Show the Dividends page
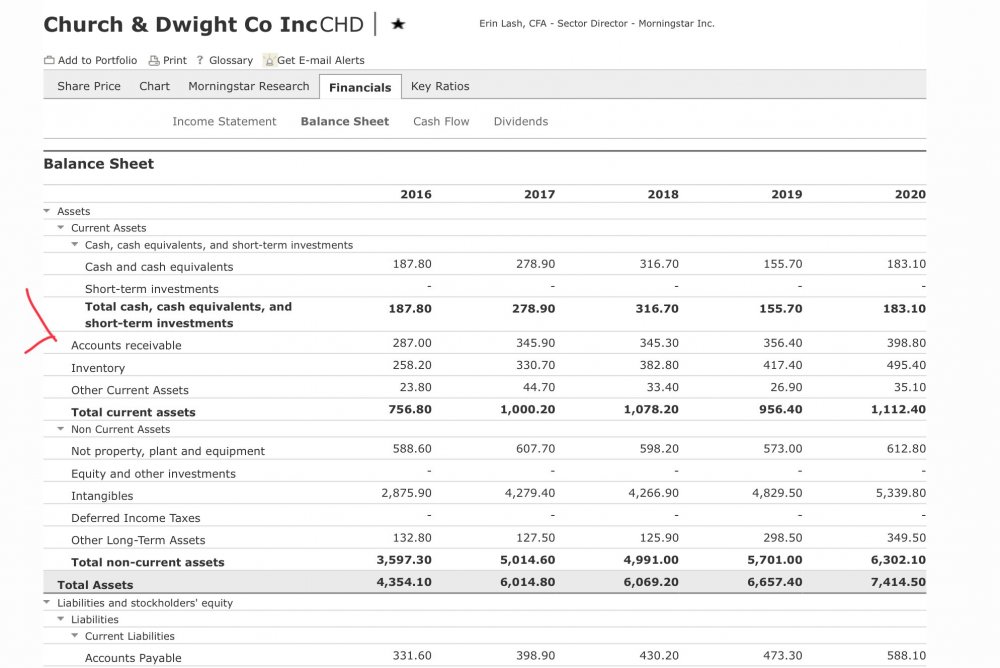 pos(521,121)
